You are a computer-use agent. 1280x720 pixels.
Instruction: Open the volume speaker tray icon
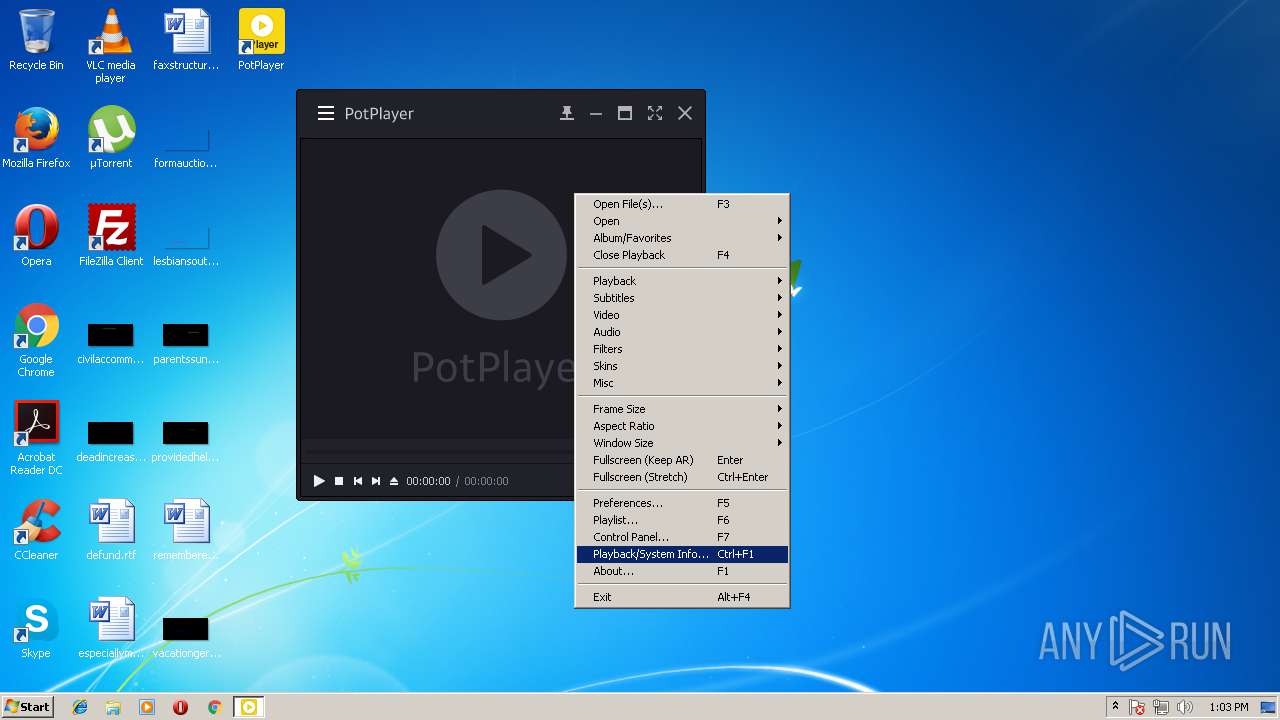click(1186, 707)
